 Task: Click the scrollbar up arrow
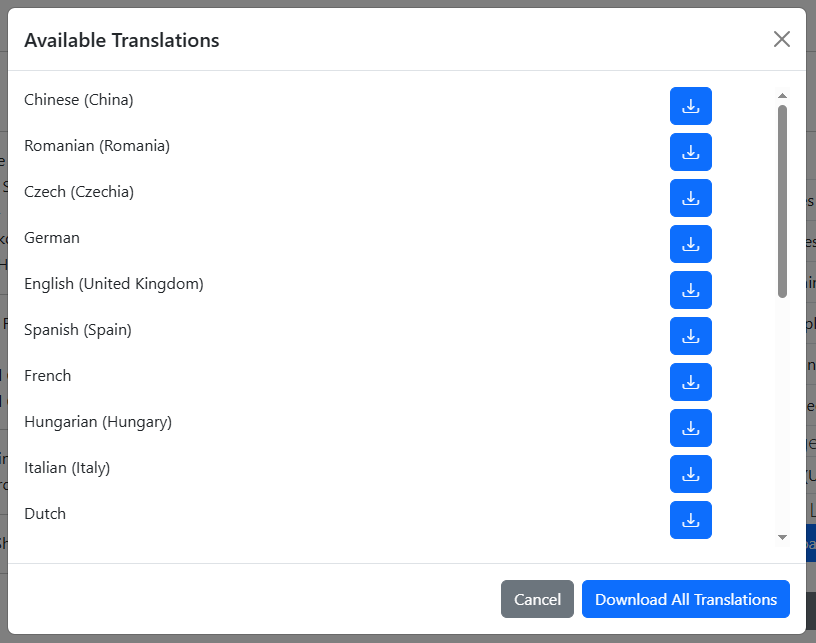tap(782, 96)
